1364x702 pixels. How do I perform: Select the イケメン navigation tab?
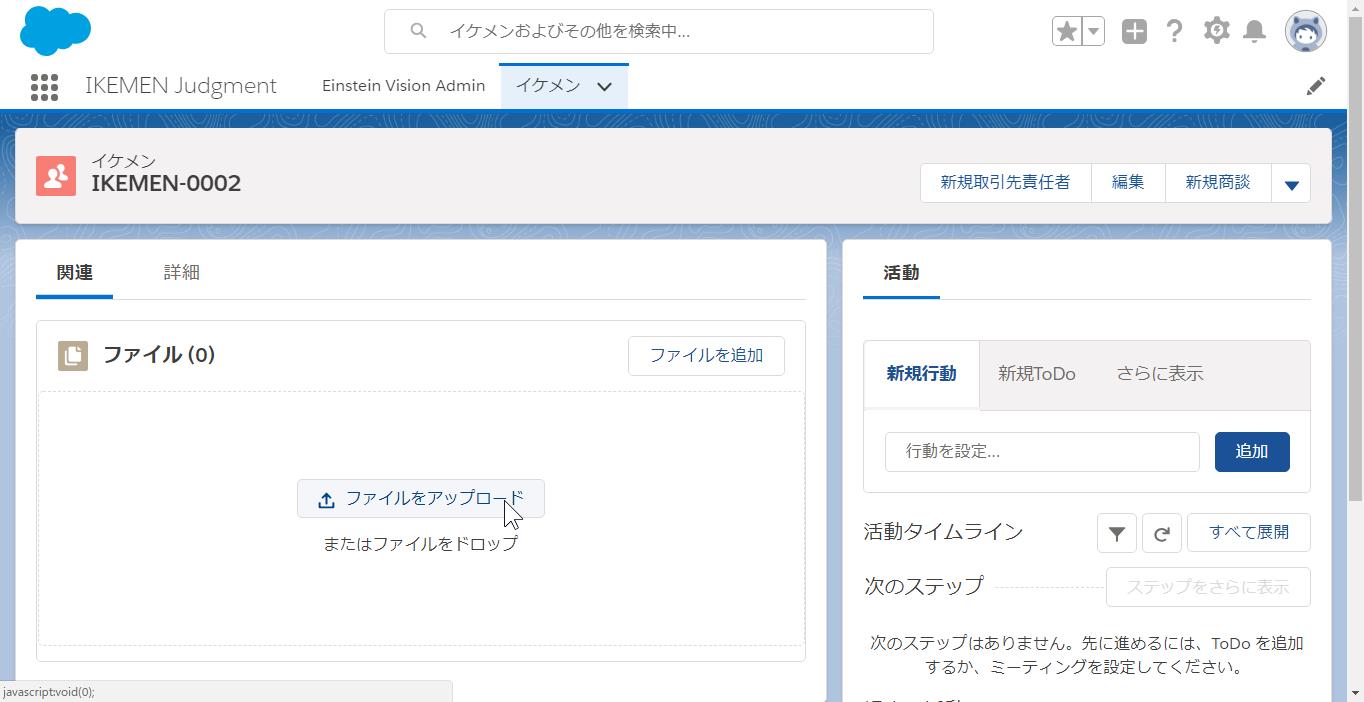coord(548,86)
